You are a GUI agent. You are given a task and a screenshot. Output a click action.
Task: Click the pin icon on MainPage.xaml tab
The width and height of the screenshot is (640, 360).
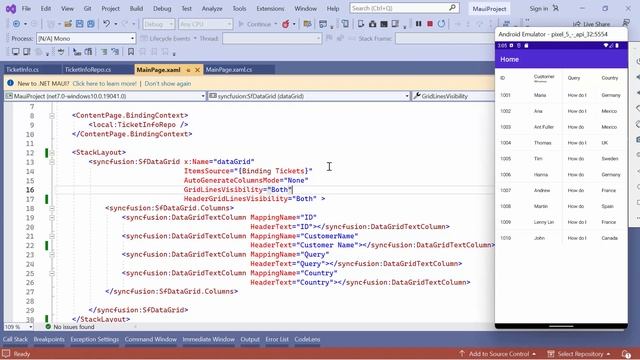[188, 70]
